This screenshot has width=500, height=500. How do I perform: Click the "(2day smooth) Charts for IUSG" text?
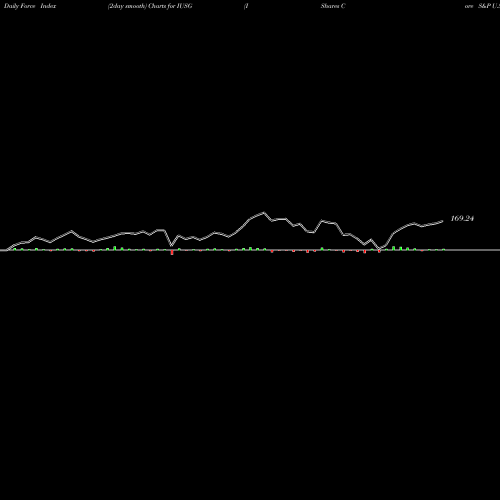(150, 6)
